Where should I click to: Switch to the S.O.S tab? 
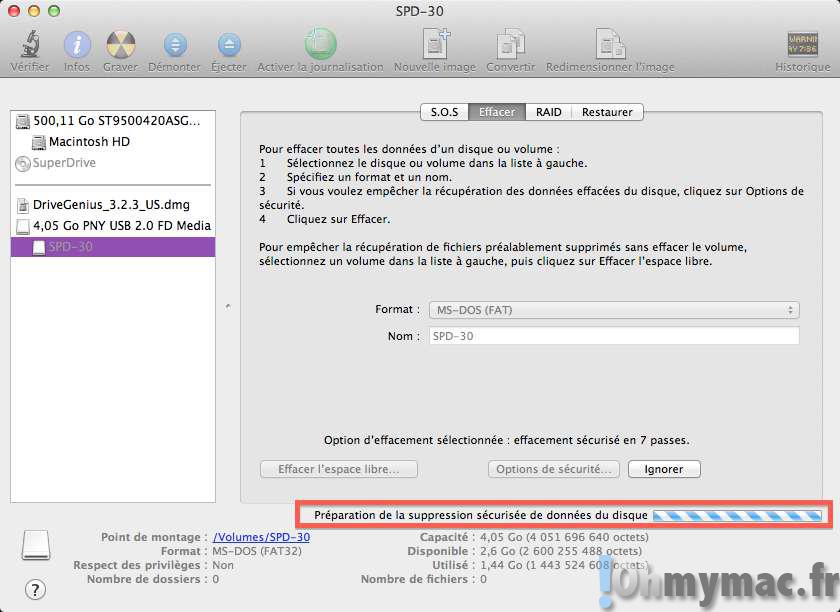click(444, 112)
